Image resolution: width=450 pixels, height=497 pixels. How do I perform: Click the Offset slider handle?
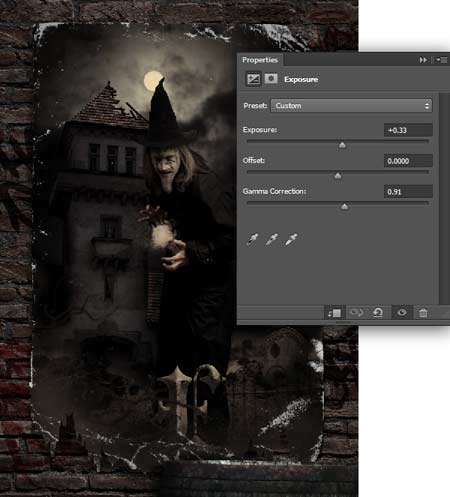(338, 176)
